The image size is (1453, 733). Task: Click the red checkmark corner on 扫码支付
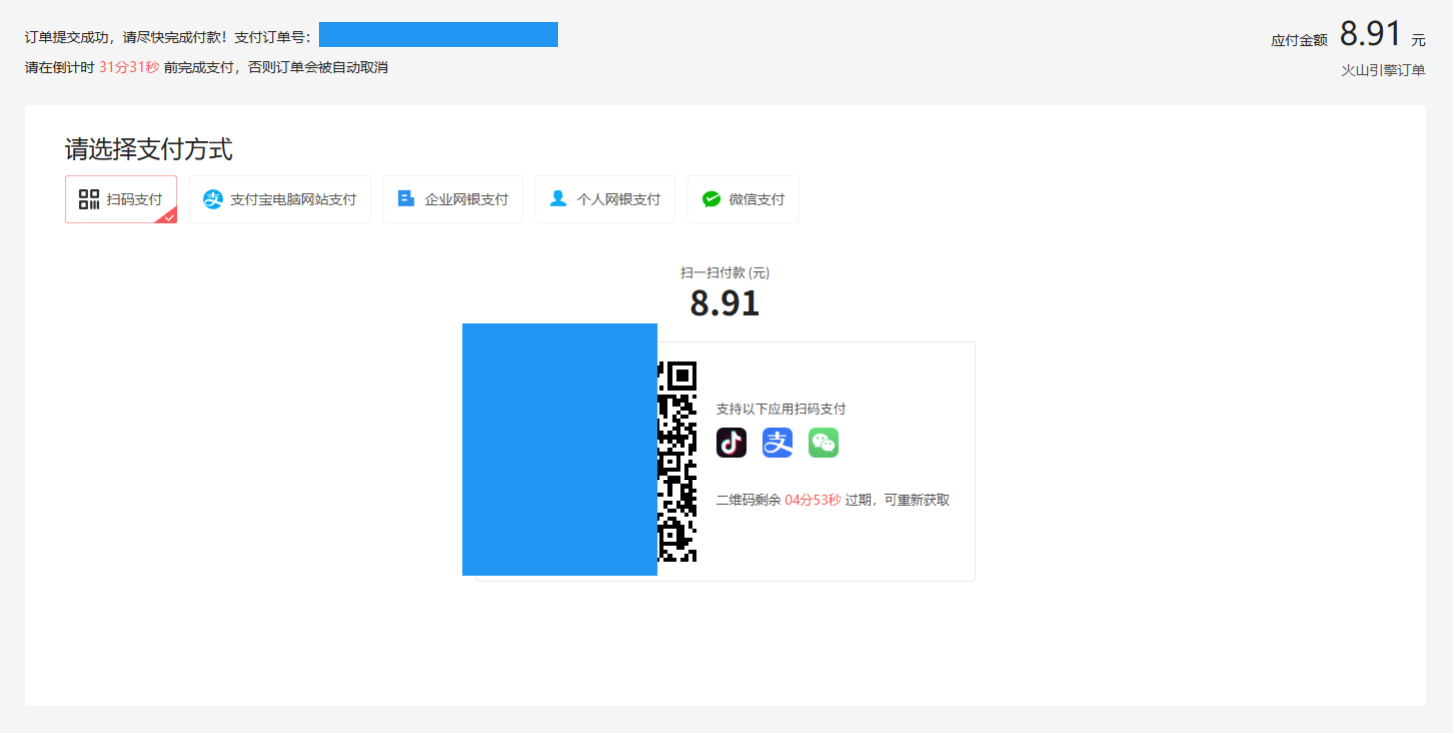[169, 216]
